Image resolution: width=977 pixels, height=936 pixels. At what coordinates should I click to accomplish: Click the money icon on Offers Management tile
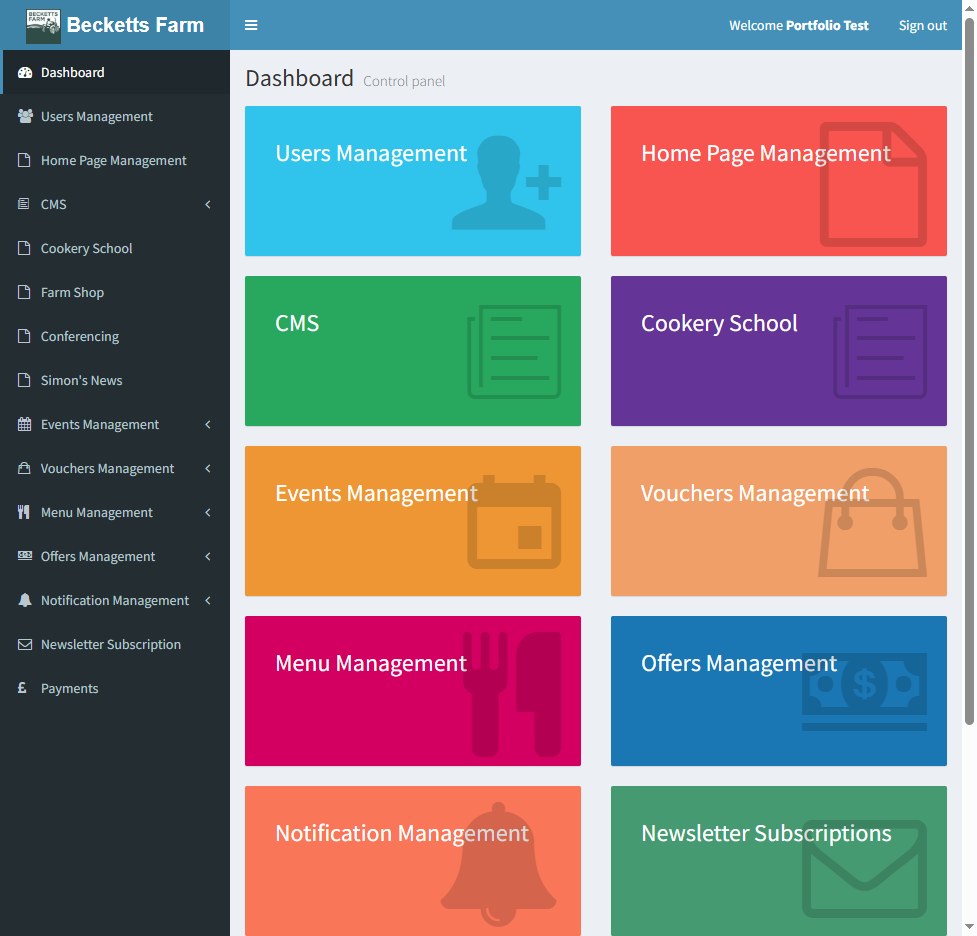[x=864, y=692]
